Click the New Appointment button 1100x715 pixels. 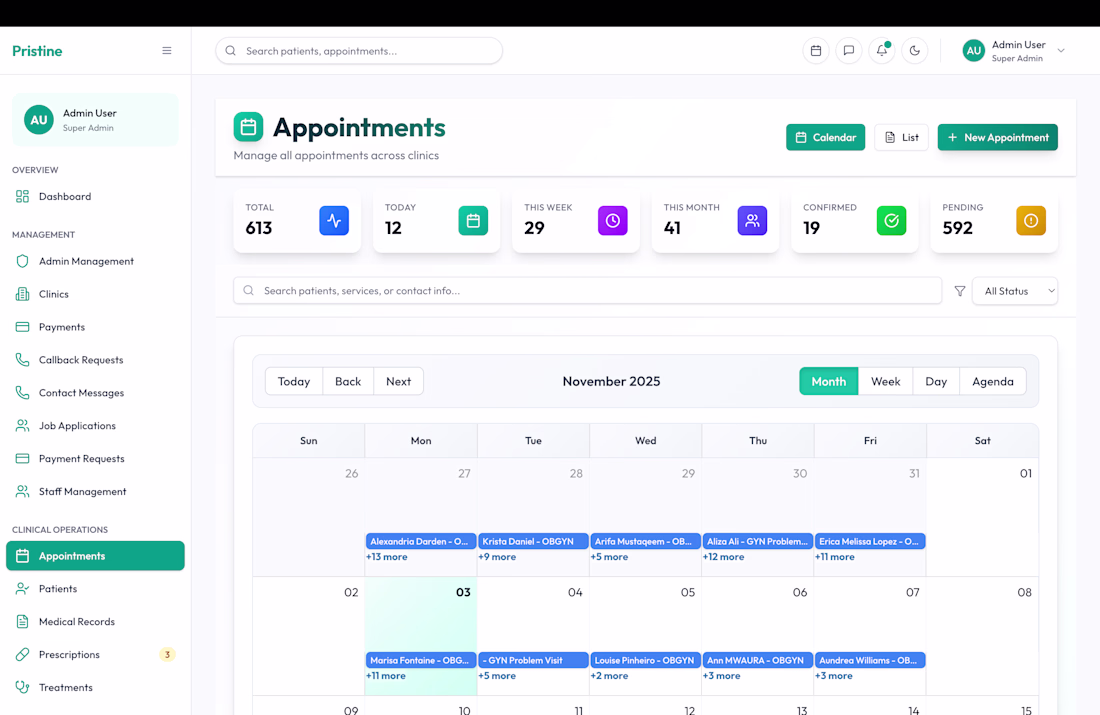[998, 138]
